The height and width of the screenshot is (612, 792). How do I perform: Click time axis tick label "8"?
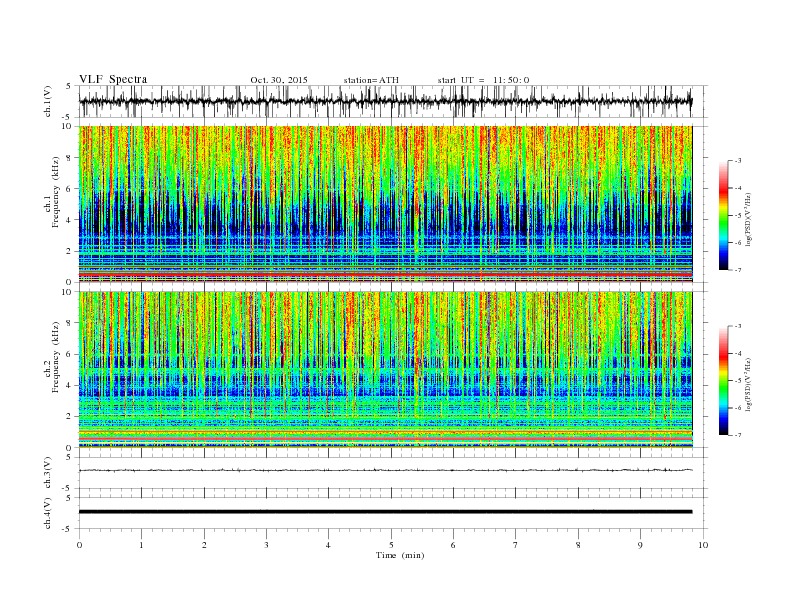pyautogui.click(x=578, y=545)
